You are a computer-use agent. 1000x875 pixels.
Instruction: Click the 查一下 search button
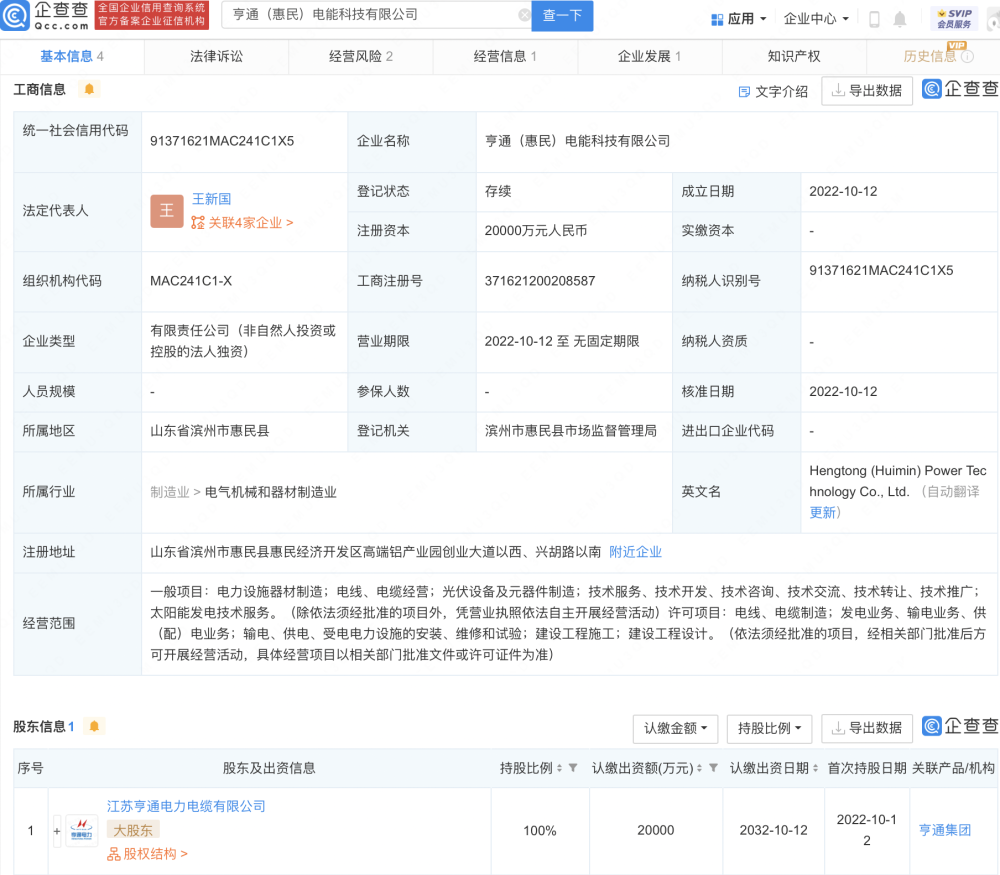(562, 15)
